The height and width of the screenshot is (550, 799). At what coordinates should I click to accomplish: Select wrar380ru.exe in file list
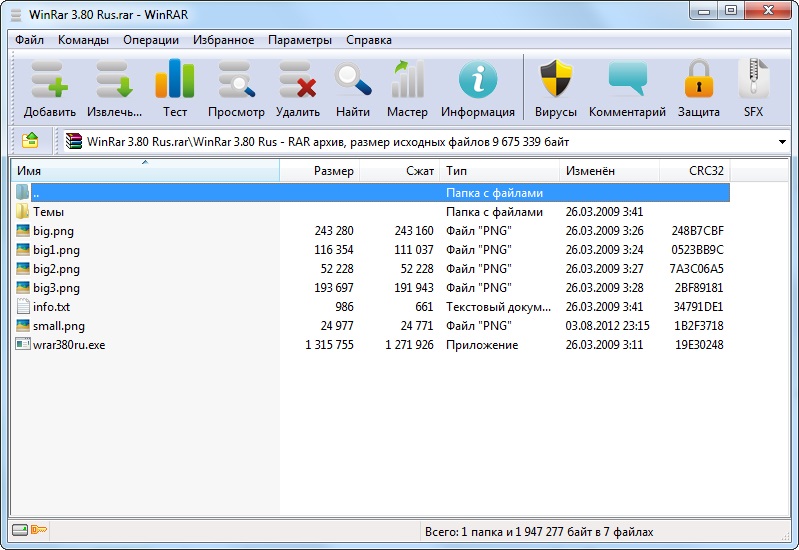pos(68,345)
